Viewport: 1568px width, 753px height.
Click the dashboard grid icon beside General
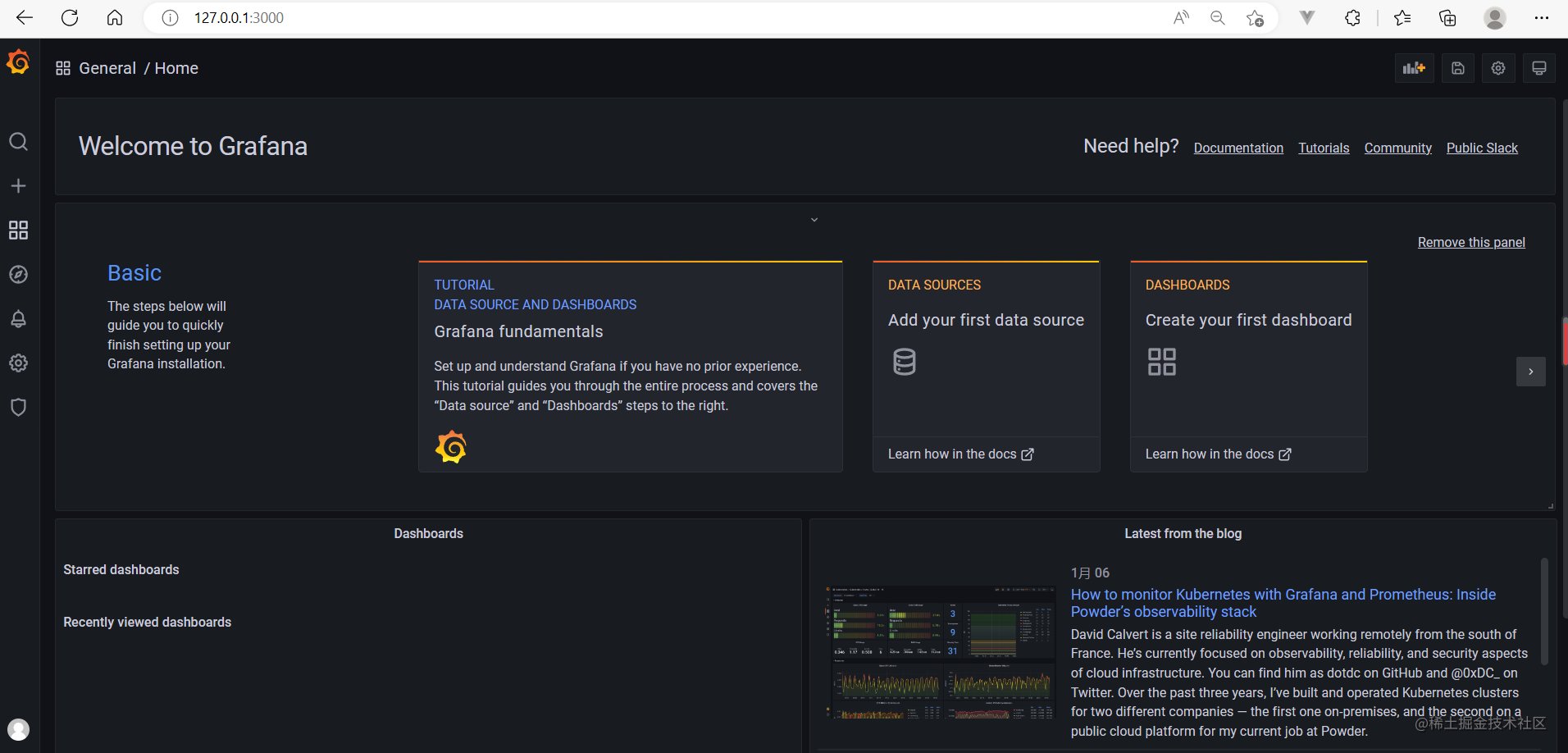63,68
